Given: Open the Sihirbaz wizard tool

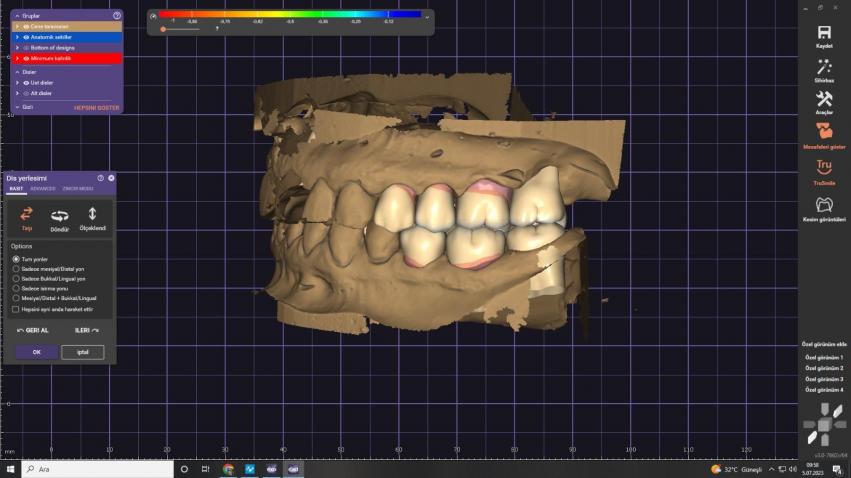Looking at the screenshot, I should pos(824,66).
